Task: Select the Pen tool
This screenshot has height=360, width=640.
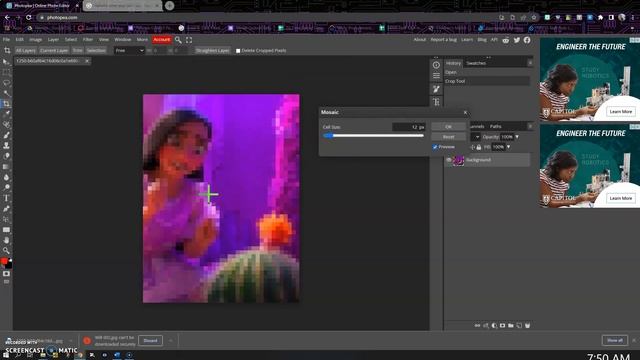Action: pyautogui.click(x=6, y=209)
